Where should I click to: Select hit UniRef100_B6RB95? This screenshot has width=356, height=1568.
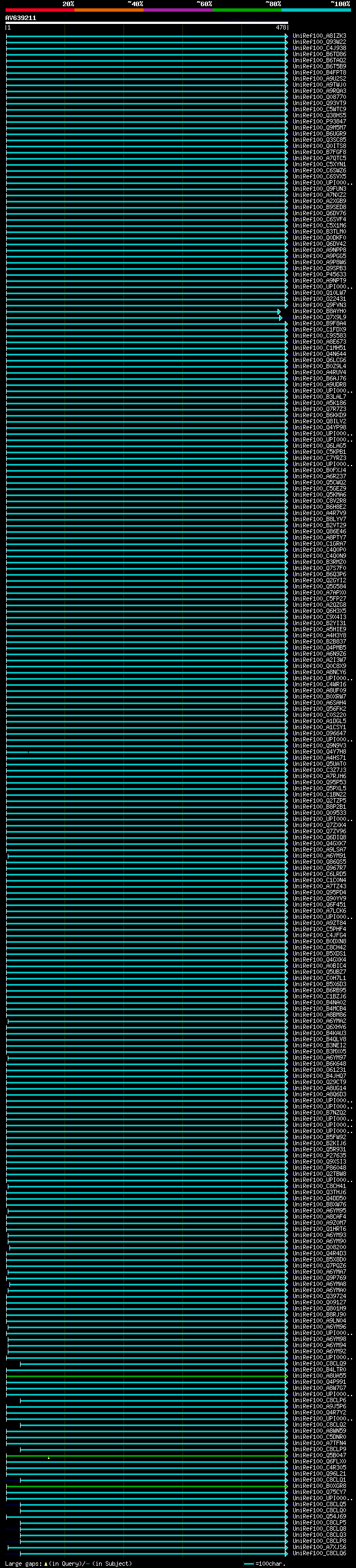[319, 990]
